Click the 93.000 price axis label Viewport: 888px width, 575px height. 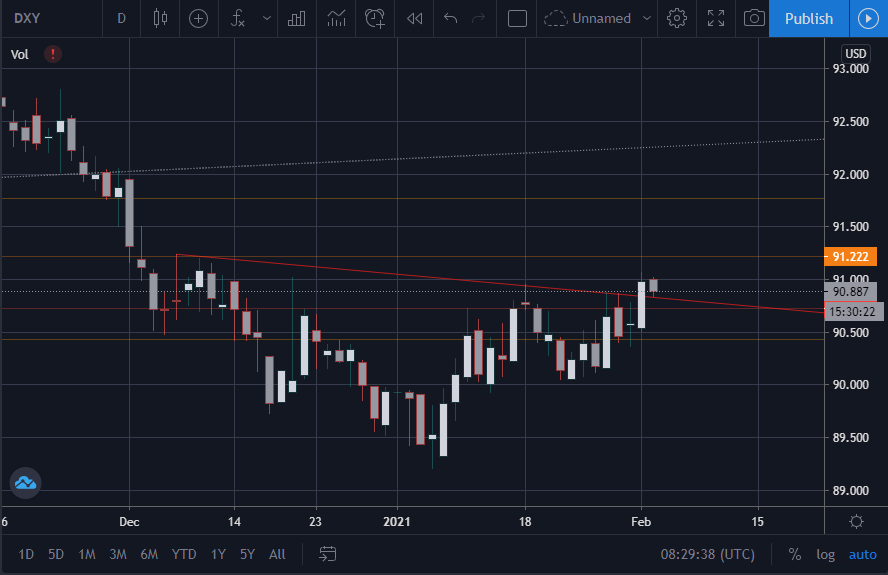[851, 69]
